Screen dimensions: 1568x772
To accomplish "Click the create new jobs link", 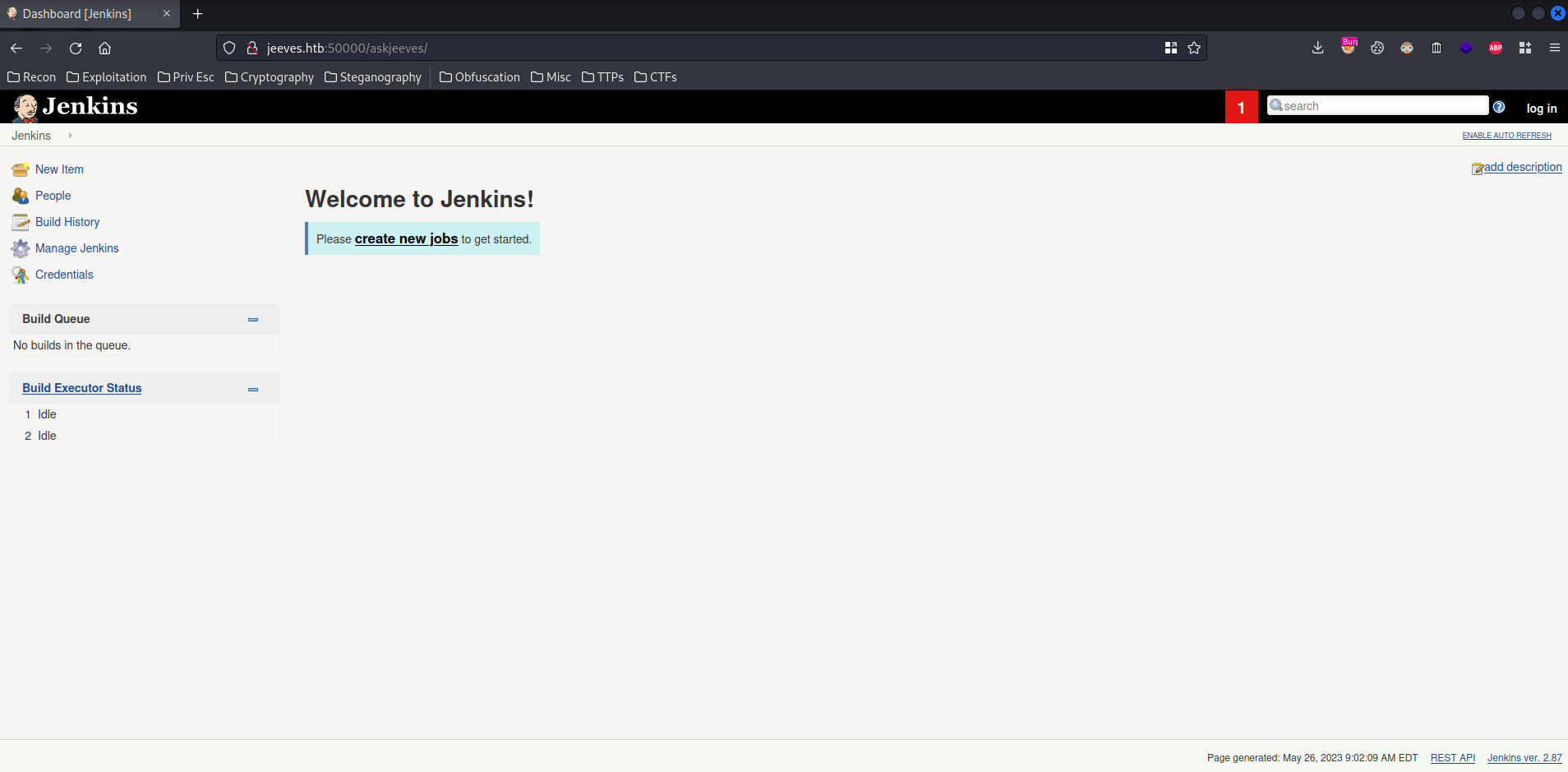I will click(406, 238).
